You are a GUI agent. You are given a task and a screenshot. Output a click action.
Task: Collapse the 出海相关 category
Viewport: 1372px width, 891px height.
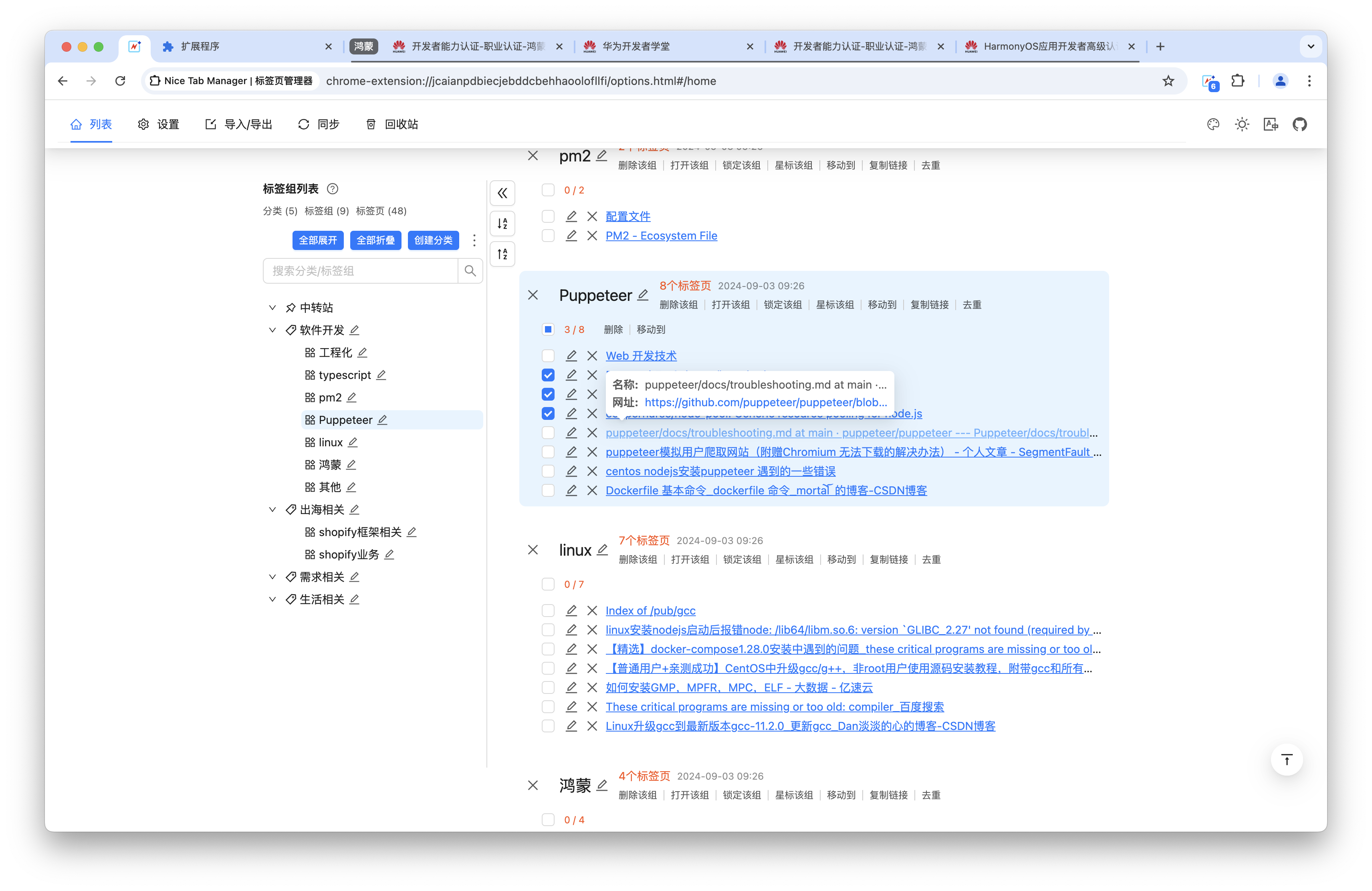(272, 510)
